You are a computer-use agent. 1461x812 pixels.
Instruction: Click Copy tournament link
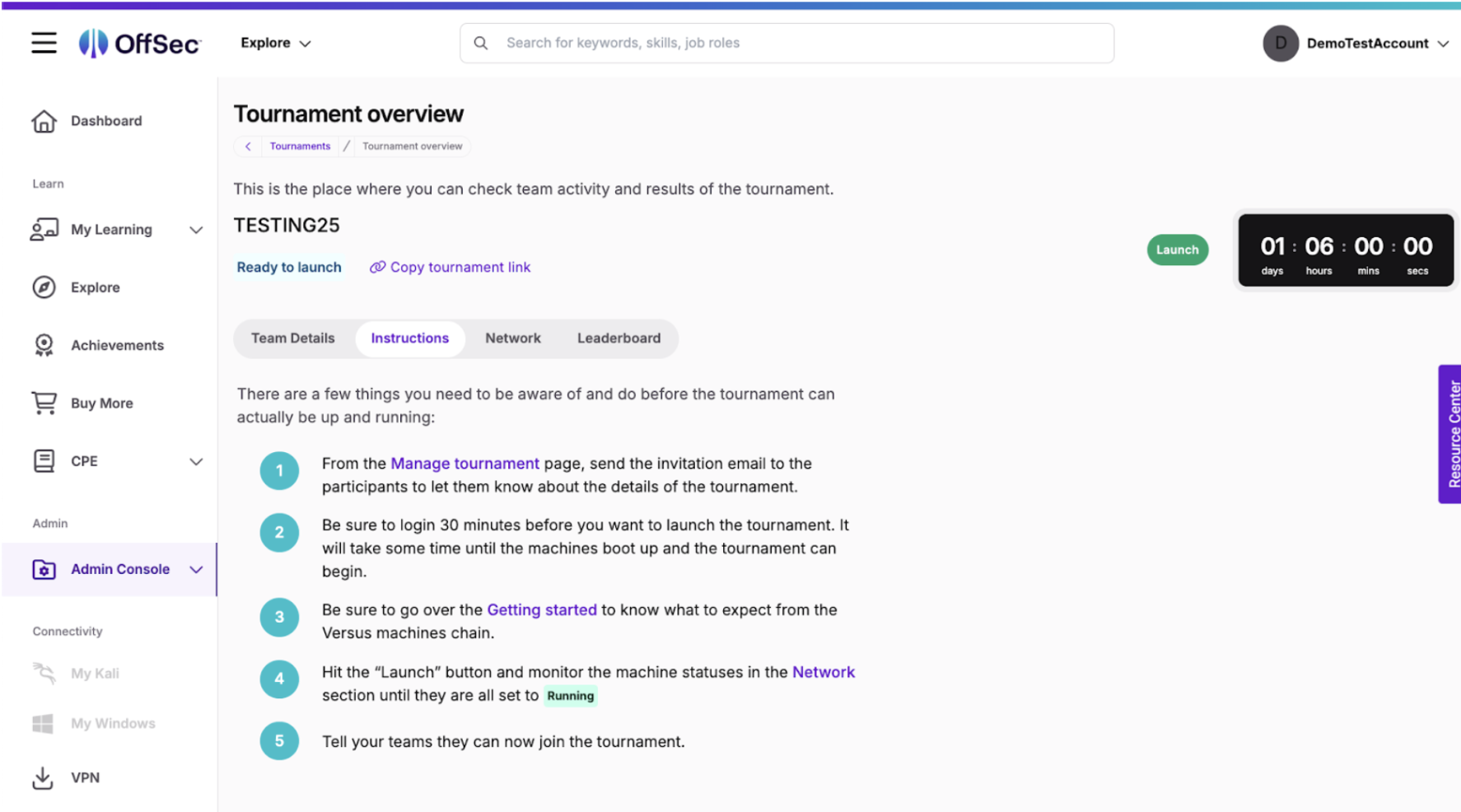[450, 267]
